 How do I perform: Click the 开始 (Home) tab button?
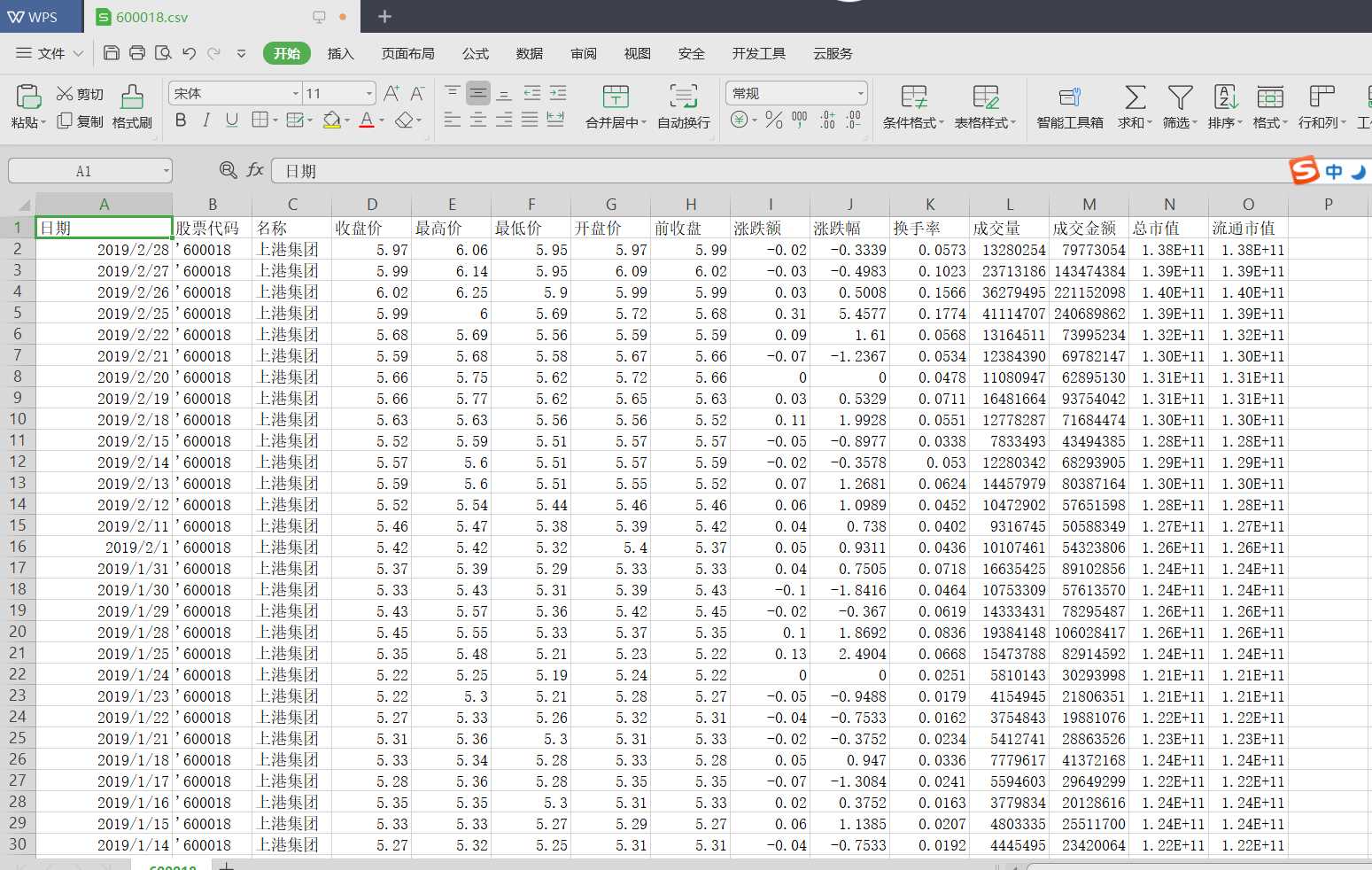click(287, 53)
